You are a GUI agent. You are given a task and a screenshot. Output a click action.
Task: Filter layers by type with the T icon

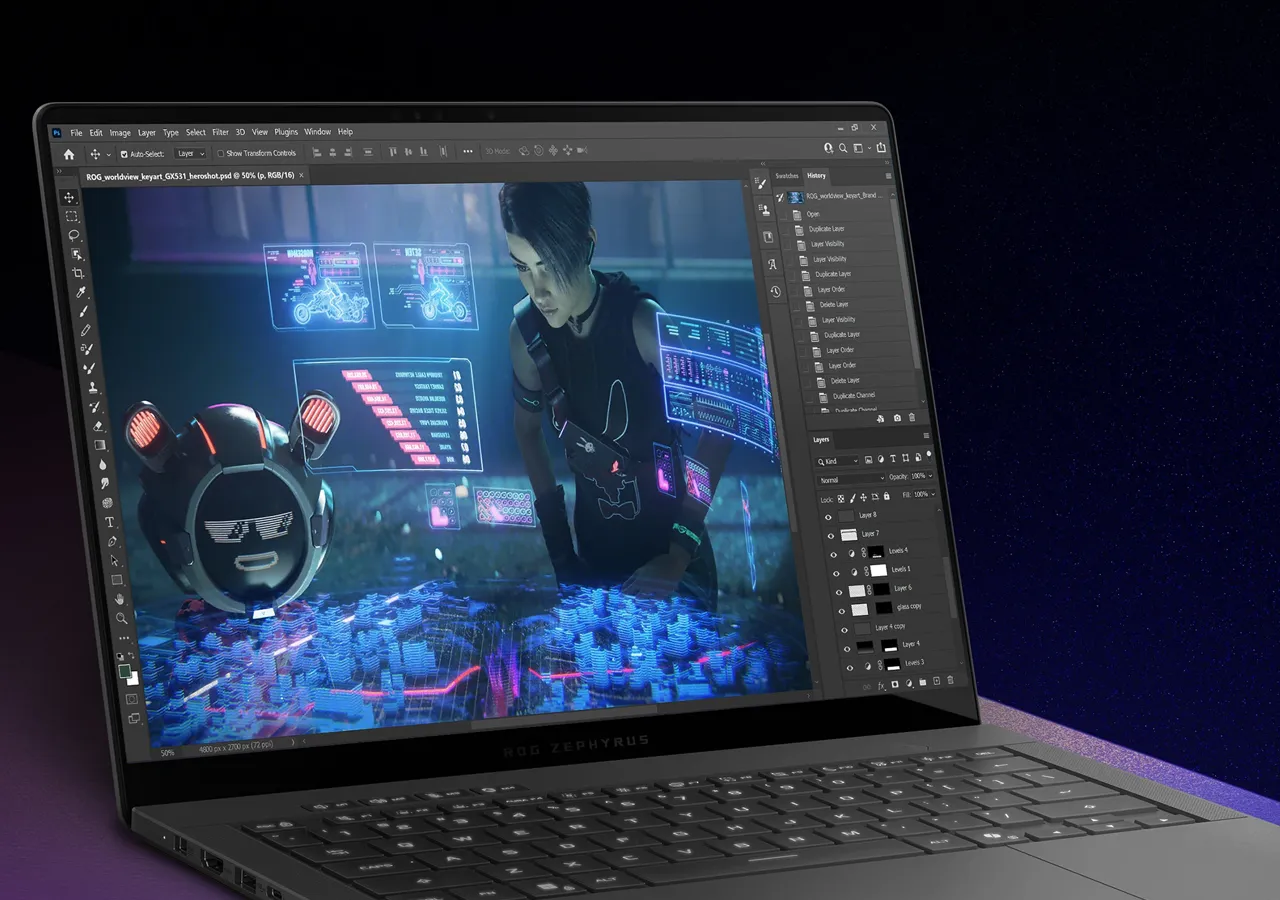[x=892, y=459]
